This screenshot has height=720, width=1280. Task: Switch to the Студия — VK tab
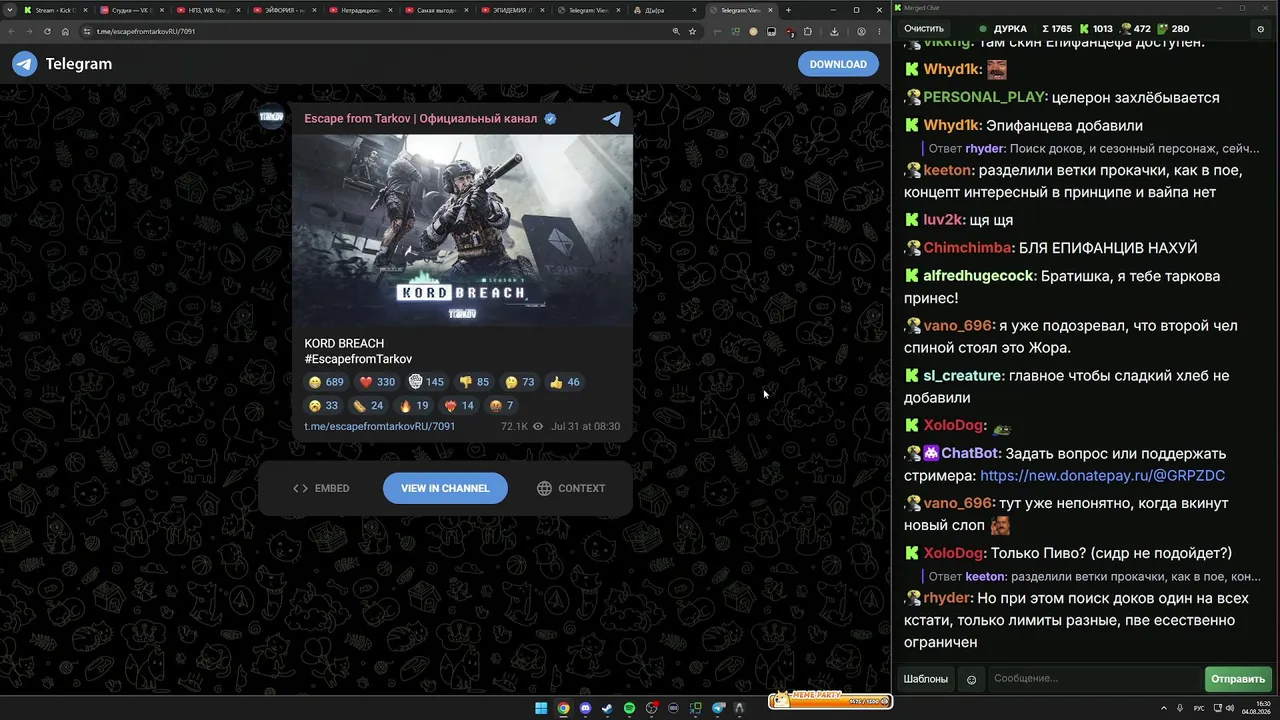click(132, 10)
